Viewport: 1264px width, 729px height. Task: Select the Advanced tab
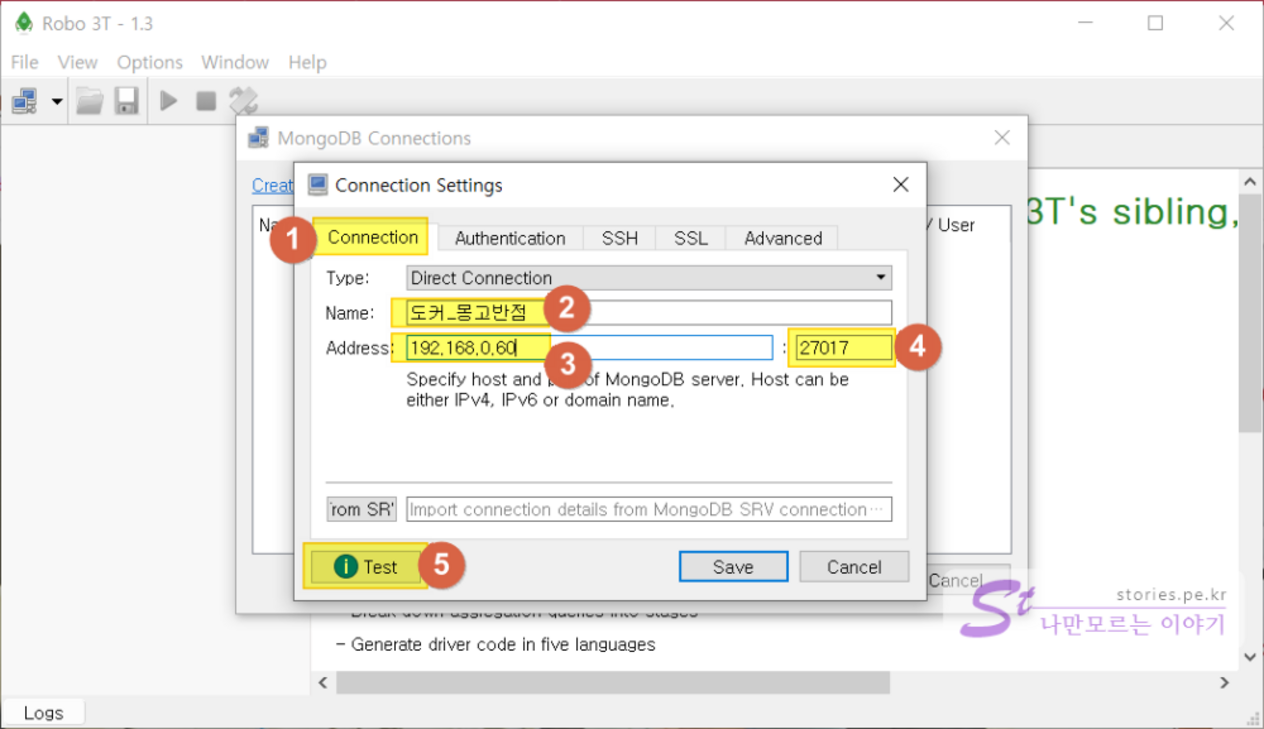click(783, 238)
